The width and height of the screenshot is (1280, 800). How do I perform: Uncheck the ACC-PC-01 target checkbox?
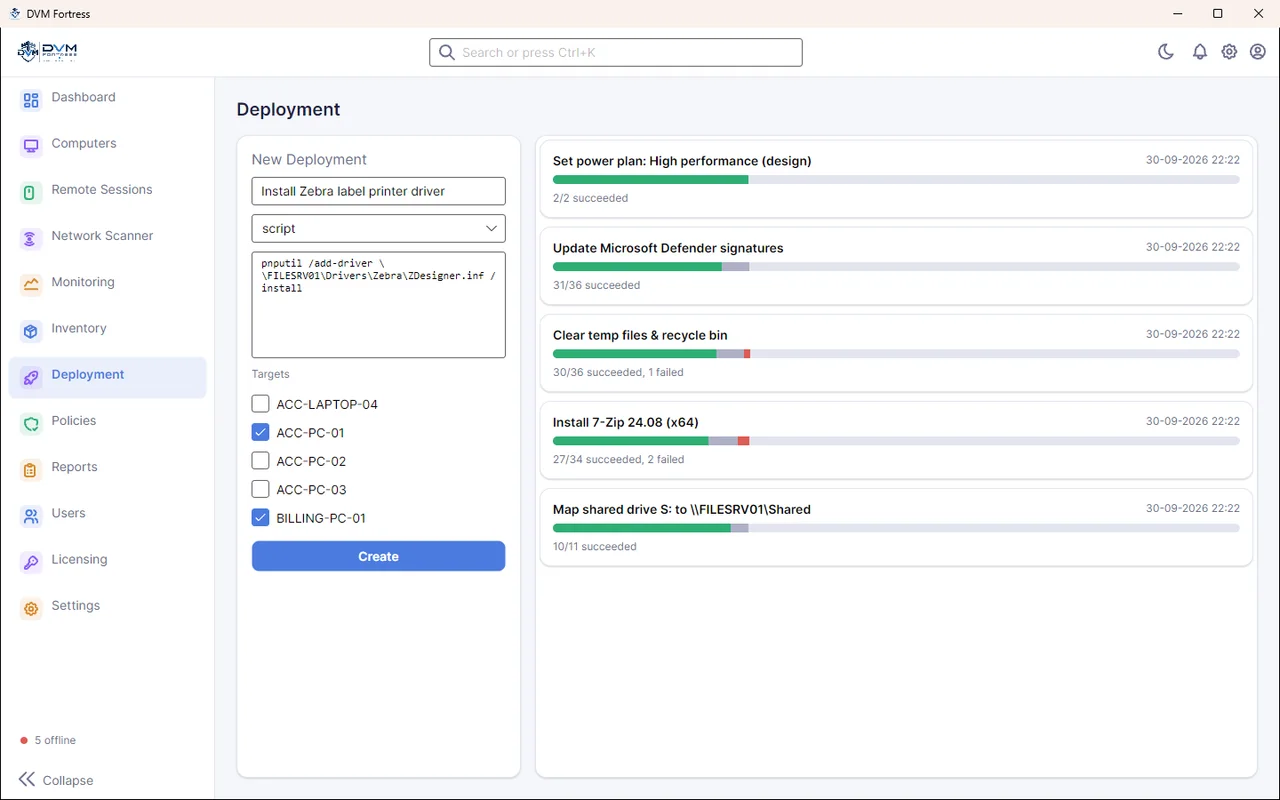[260, 432]
